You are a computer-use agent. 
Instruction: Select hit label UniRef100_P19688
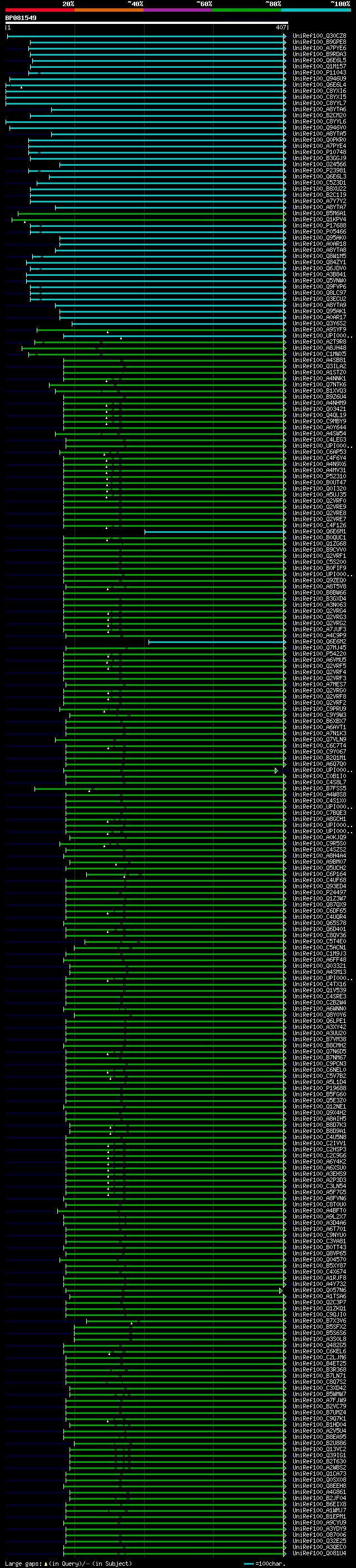point(319,1089)
